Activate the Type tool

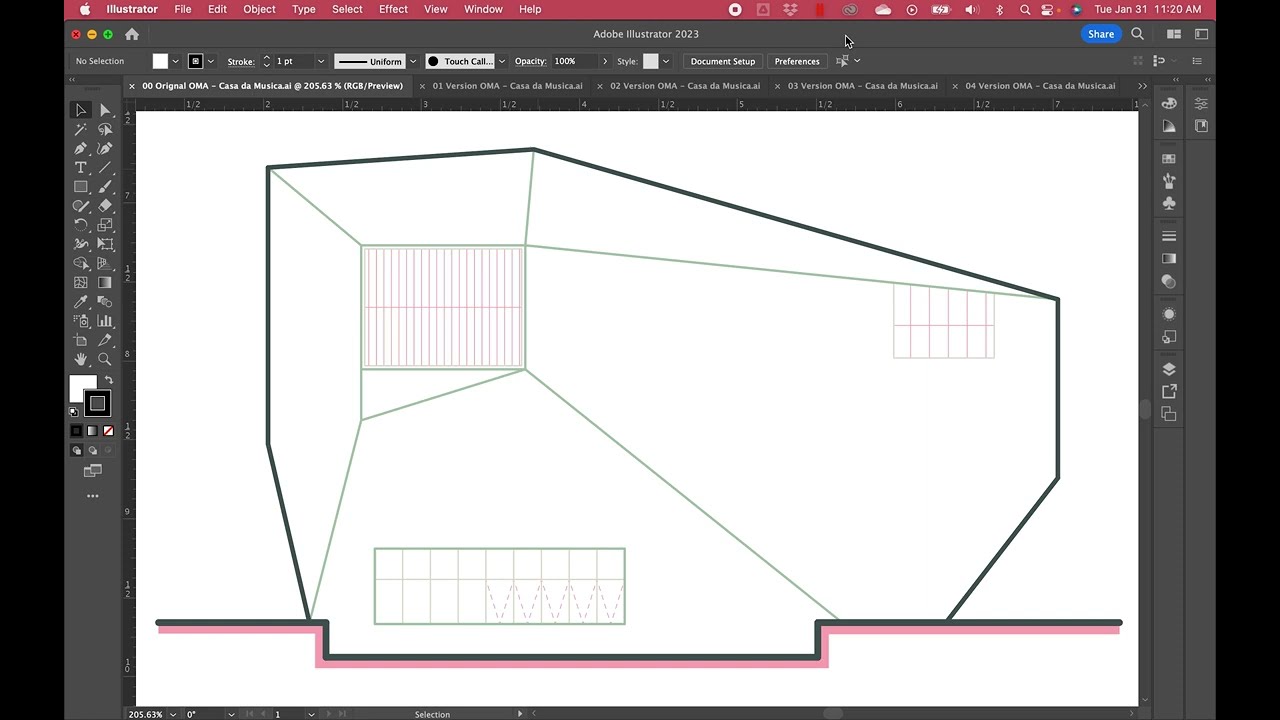(x=81, y=167)
